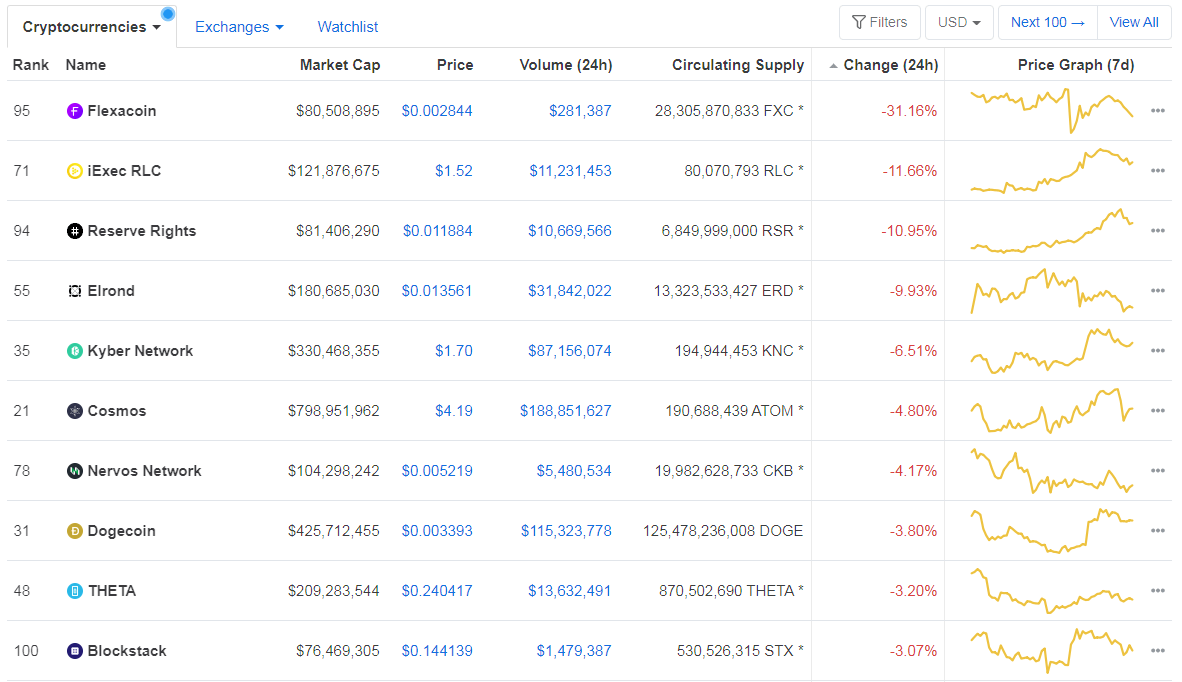Click Elrond volume $31,842,022

(x=570, y=291)
